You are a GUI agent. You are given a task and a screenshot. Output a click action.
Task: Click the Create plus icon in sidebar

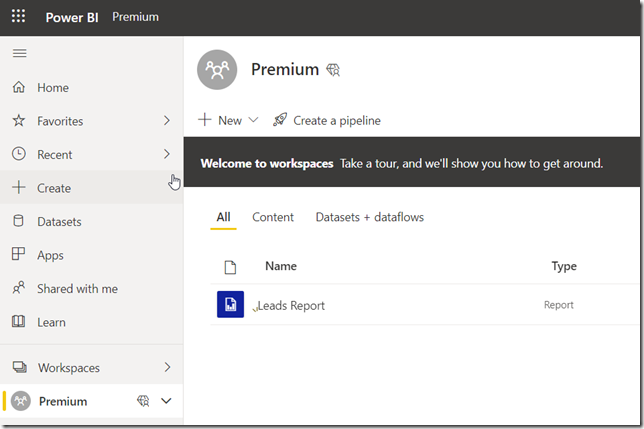[x=18, y=188]
